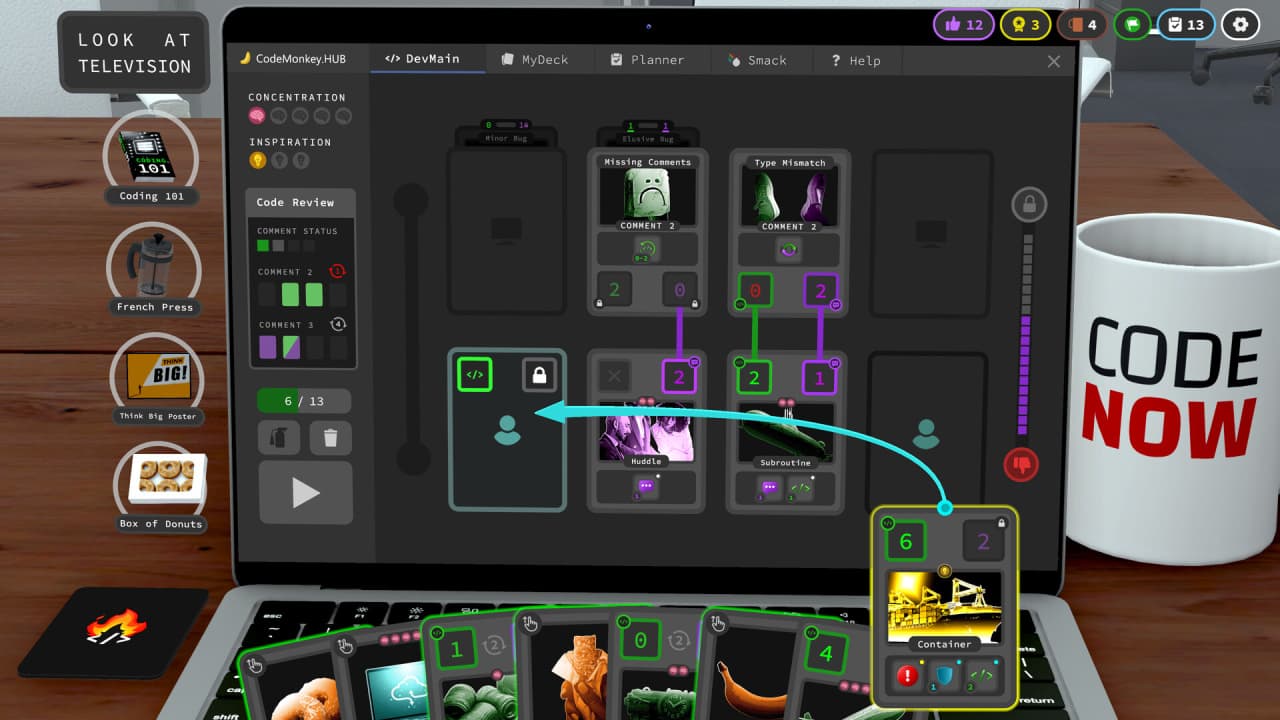This screenshot has height=720, width=1280.
Task: Click the greyed X box on Huddle card
Action: click(615, 376)
